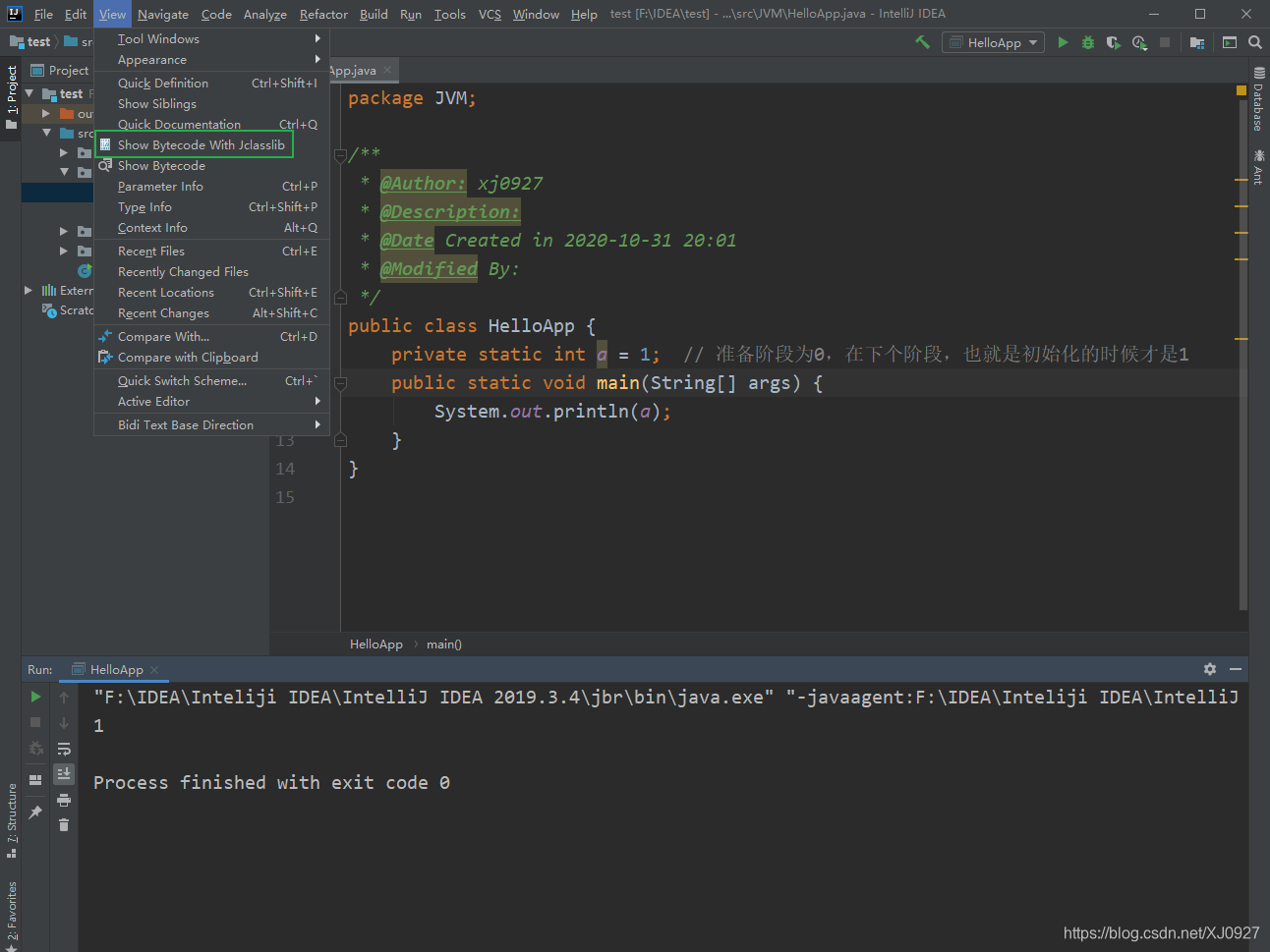Open the 1: Project side tab

point(11,97)
